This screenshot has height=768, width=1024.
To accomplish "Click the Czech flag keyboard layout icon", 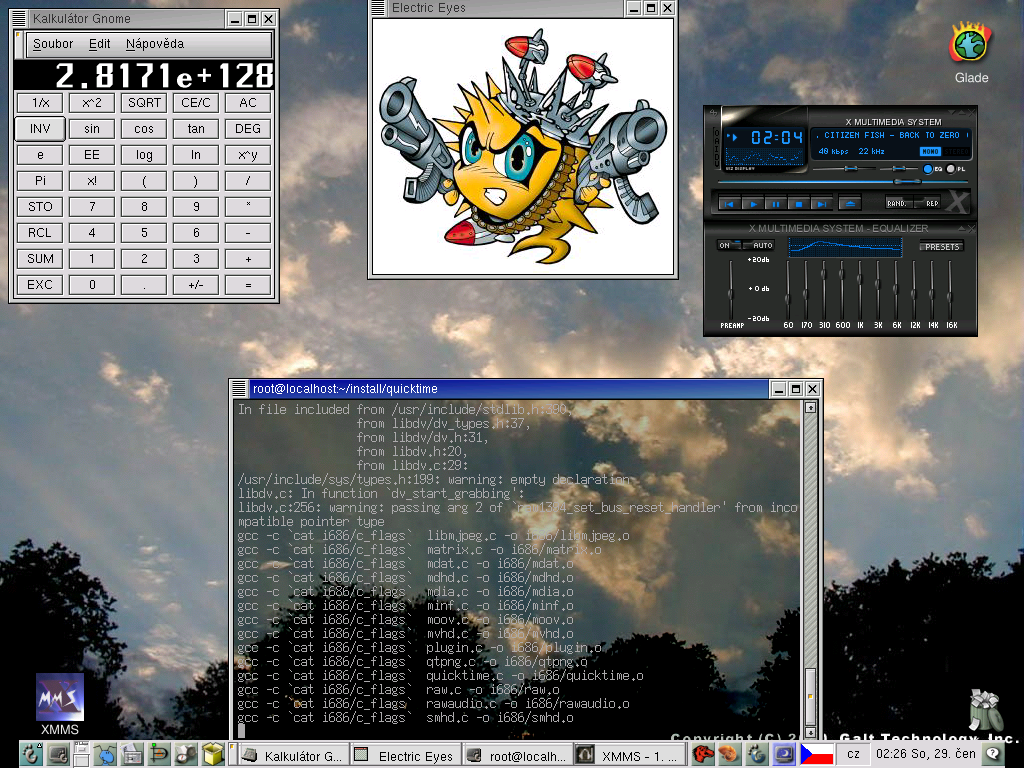I will 817,755.
